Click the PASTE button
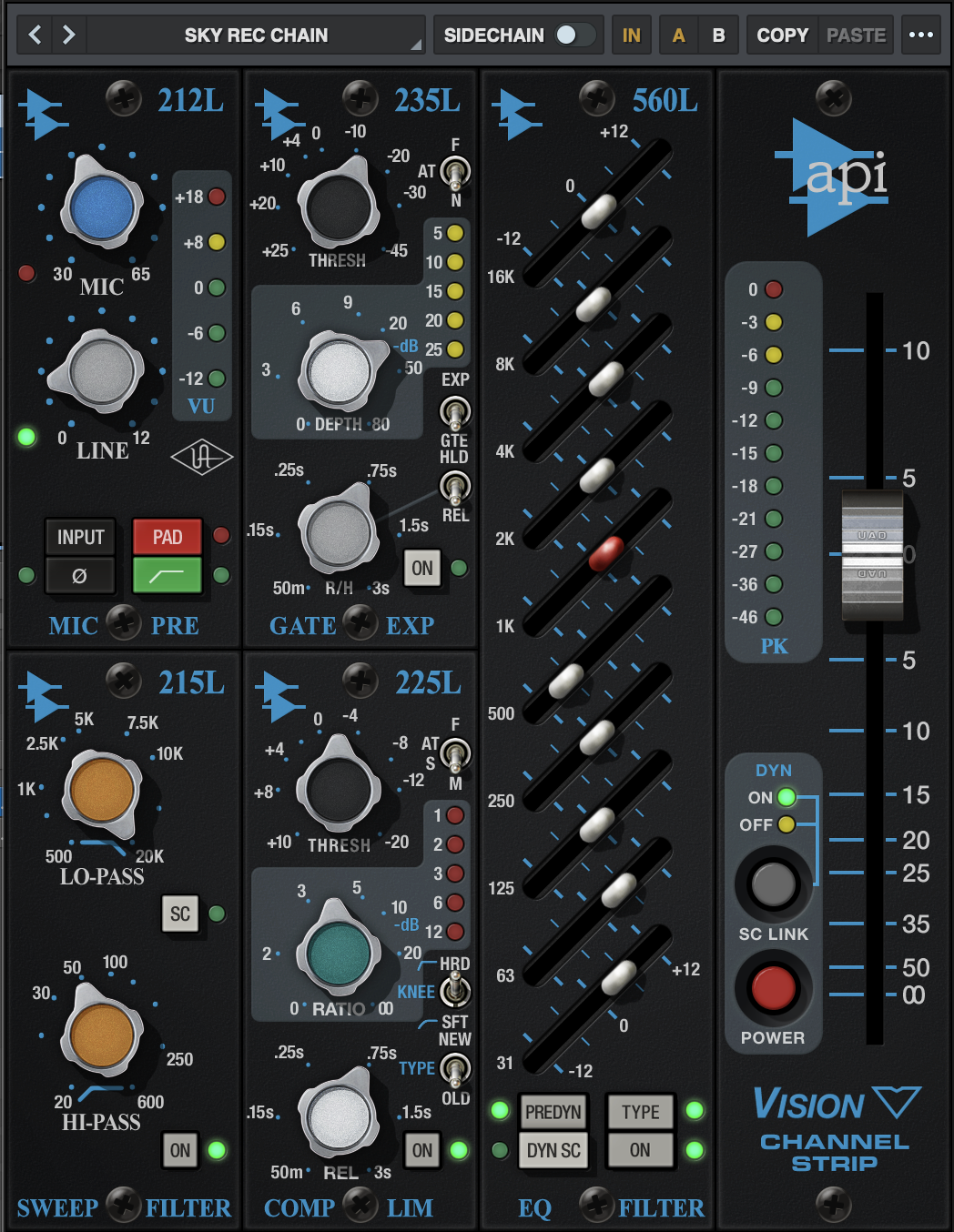This screenshot has height=1232, width=954. 856,35
